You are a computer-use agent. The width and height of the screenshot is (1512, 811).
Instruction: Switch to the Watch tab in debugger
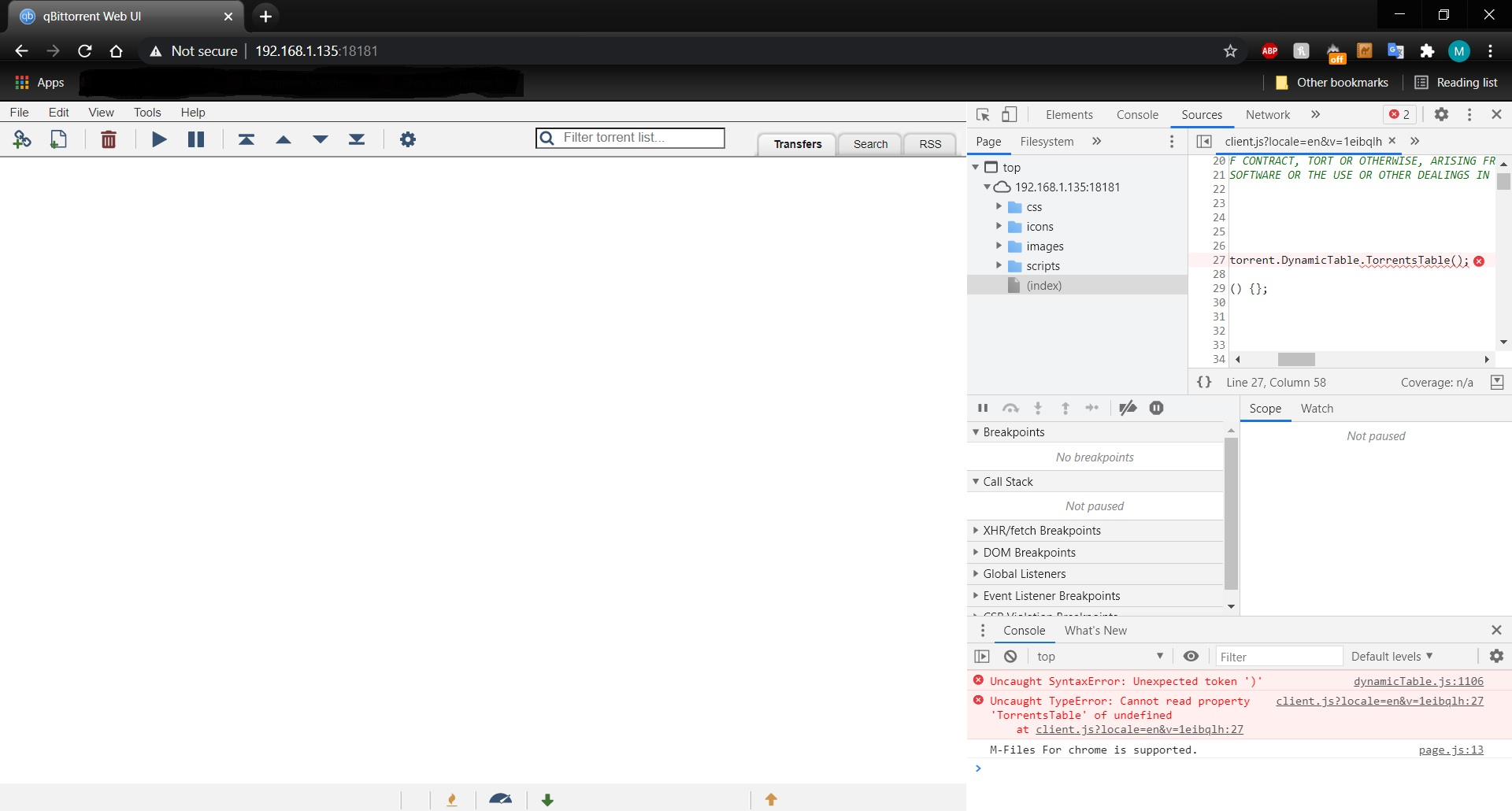[x=1317, y=408]
